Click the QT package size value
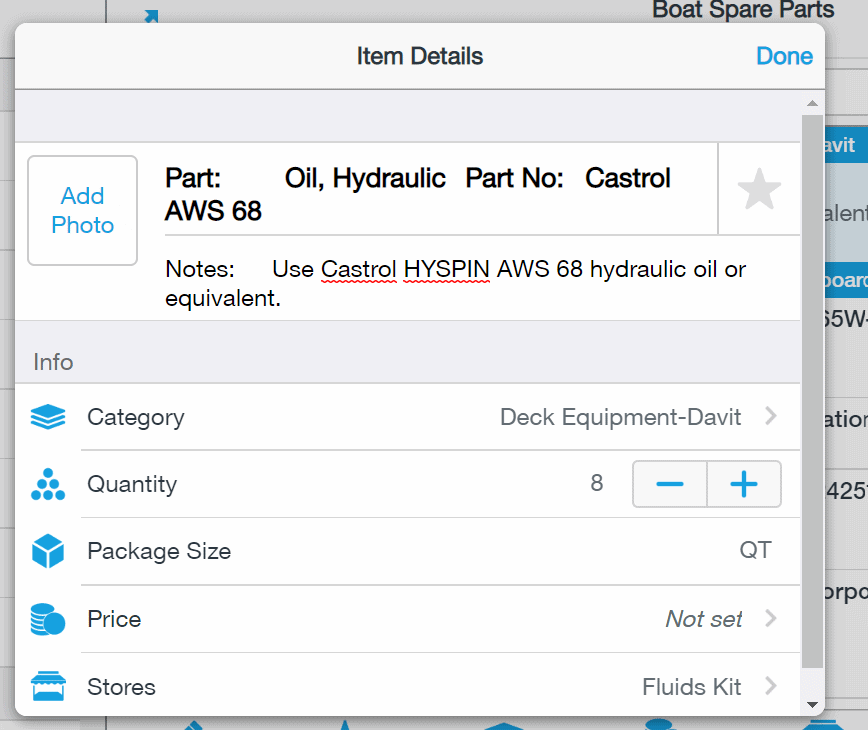 [x=755, y=550]
